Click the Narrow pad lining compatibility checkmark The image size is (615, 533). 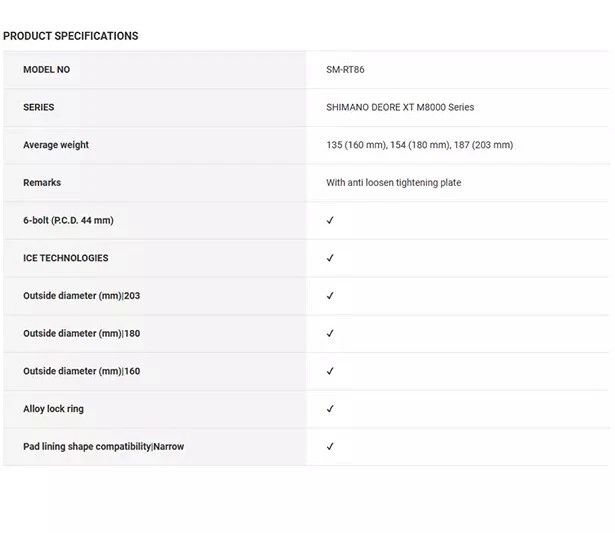tap(330, 447)
